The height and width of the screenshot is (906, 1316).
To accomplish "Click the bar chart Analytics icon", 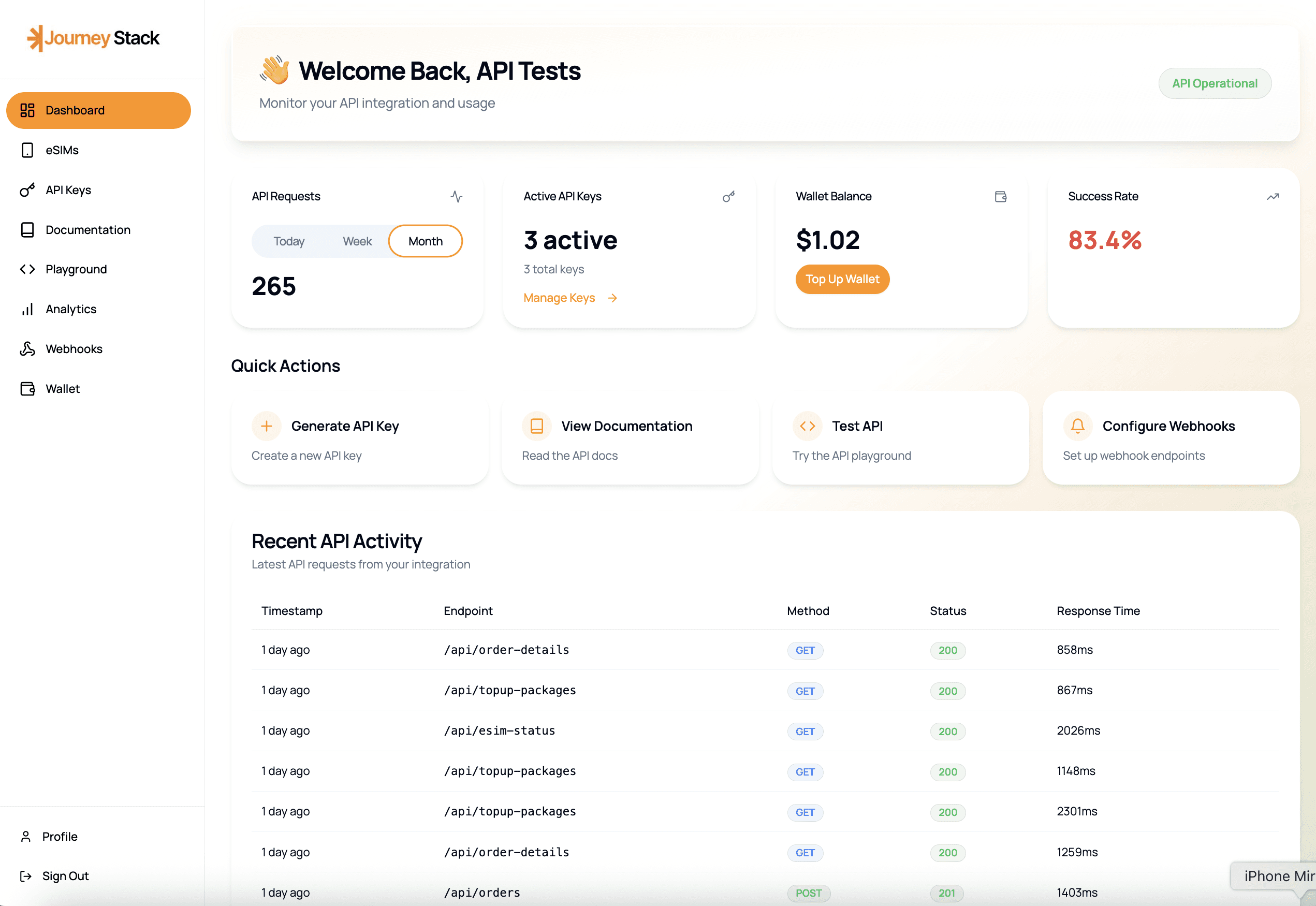I will pyautogui.click(x=27, y=310).
